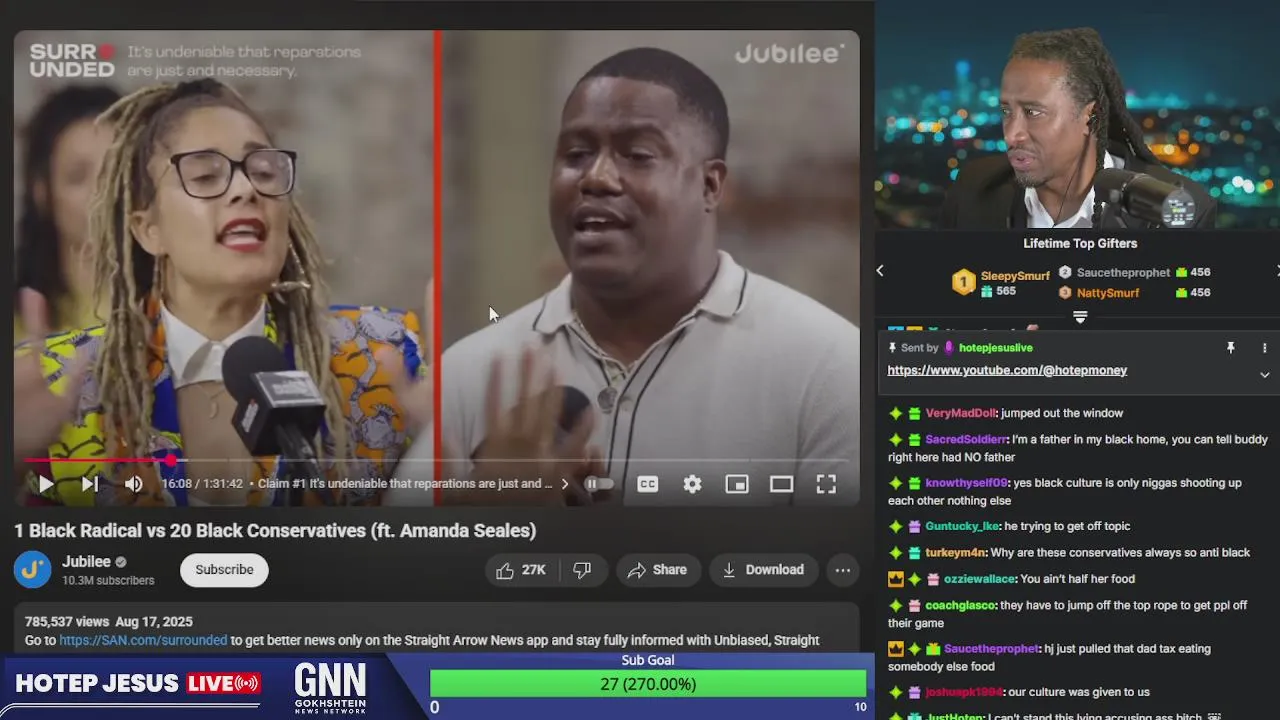Switch to miniplayer mode
The width and height of the screenshot is (1280, 720).
(737, 484)
